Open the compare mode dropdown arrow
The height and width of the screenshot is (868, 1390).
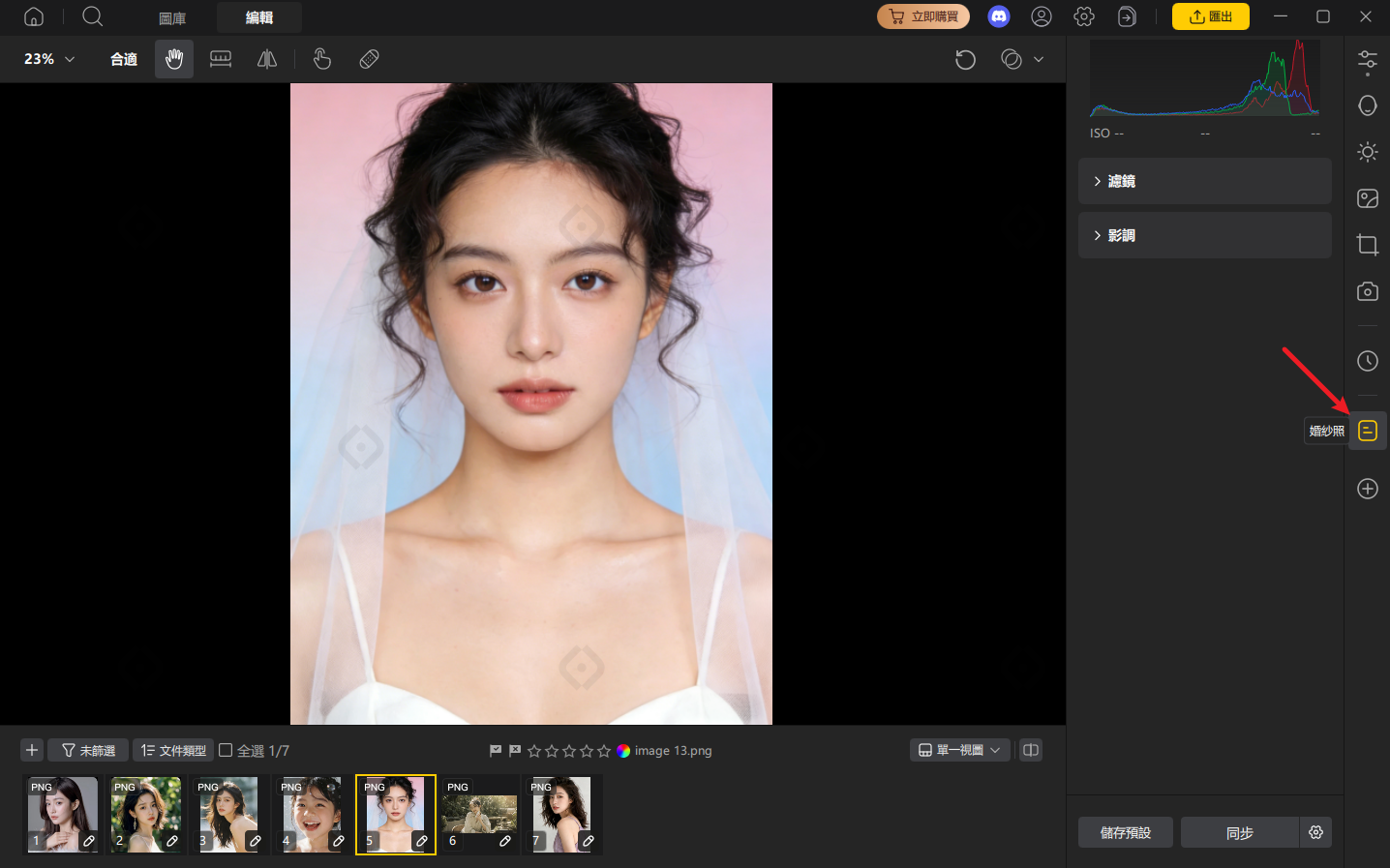coord(1039,59)
